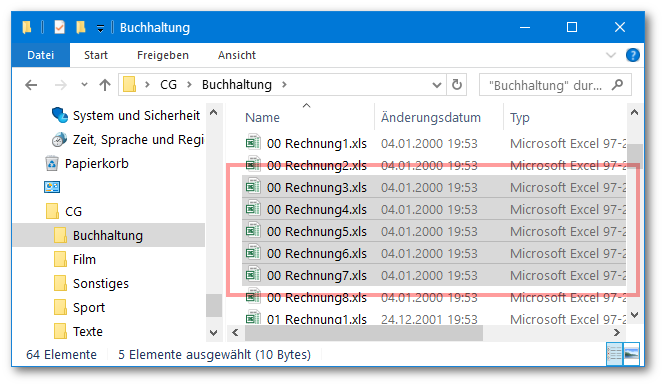The image size is (664, 386).
Task: Switch to the large thumbnails view icon
Action: click(631, 353)
